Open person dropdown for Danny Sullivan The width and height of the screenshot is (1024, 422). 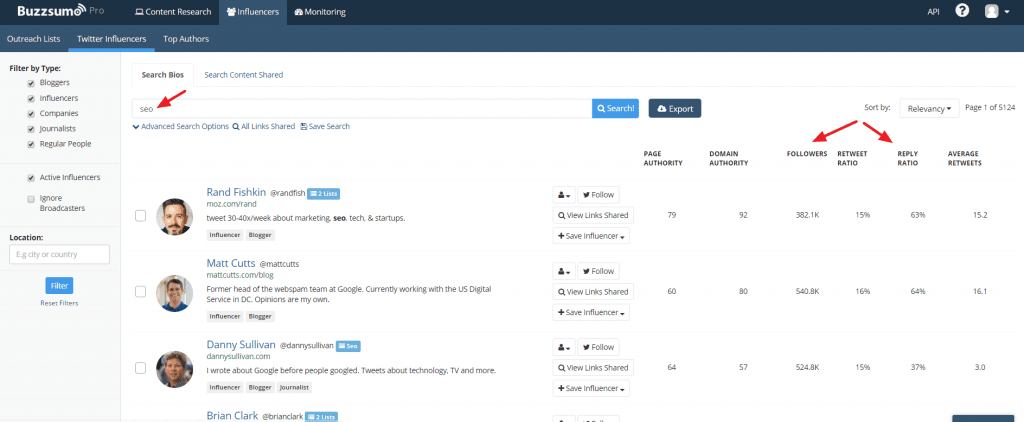click(564, 347)
